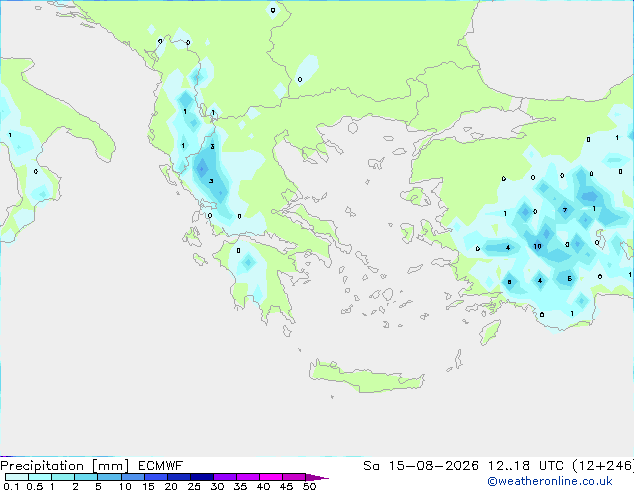Click the 25–30 mm dark navy legend box

tap(202, 477)
